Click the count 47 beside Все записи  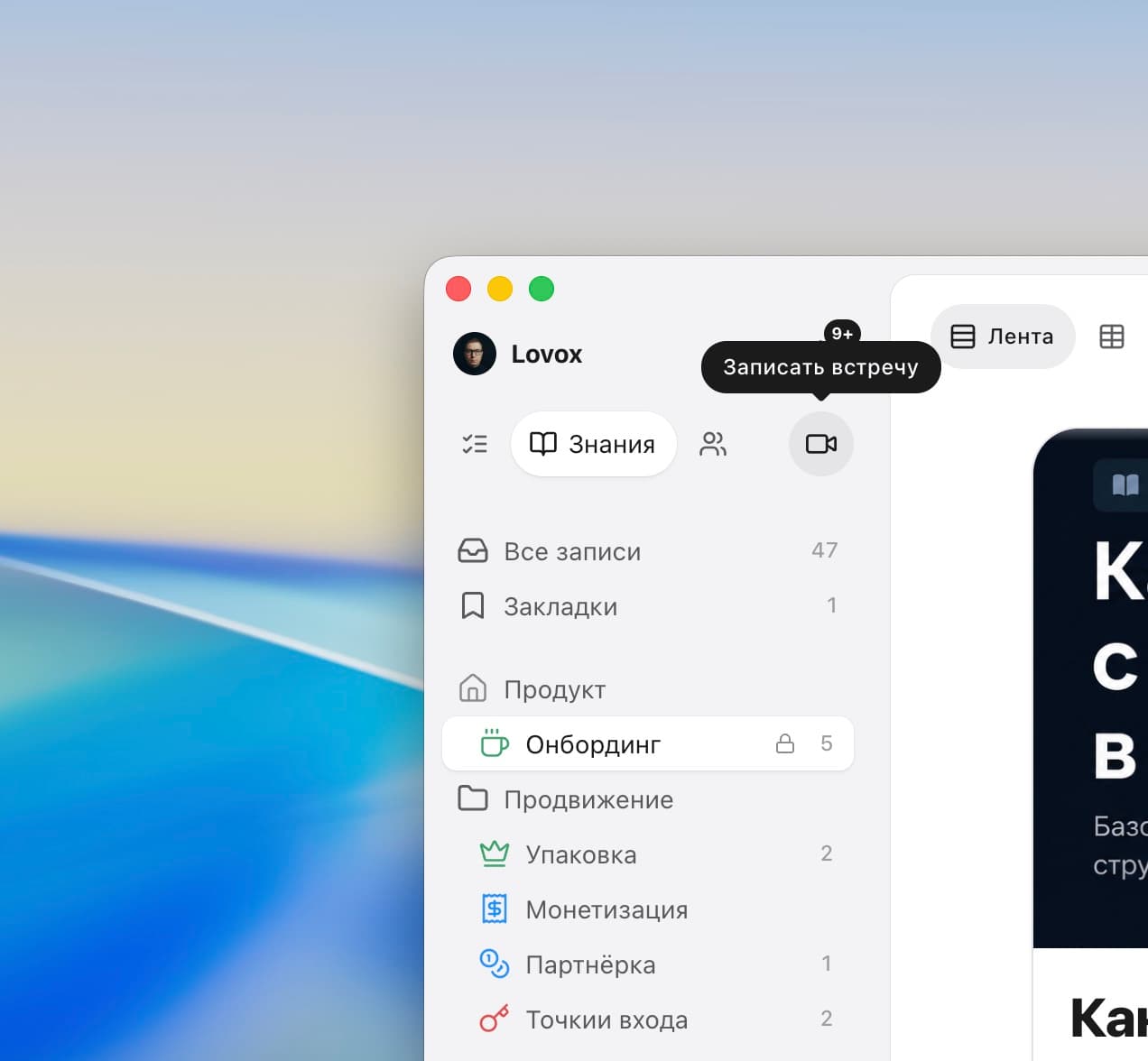tap(825, 550)
